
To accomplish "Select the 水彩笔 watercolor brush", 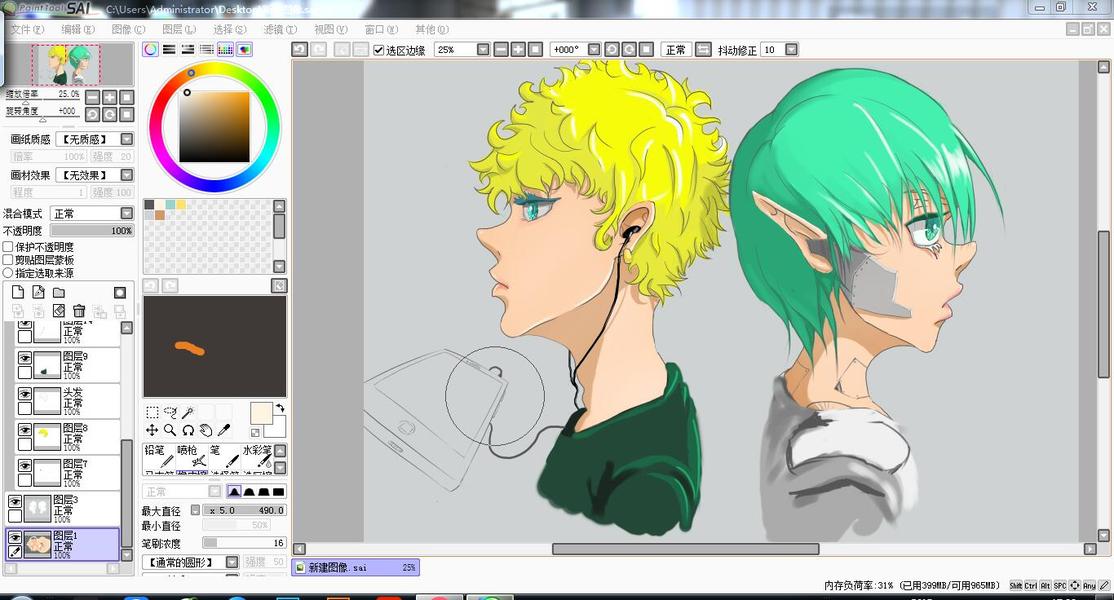I will [257, 457].
